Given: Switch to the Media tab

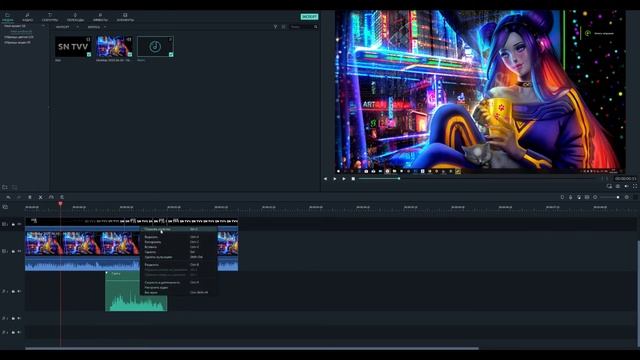Looking at the screenshot, I should (7, 17).
